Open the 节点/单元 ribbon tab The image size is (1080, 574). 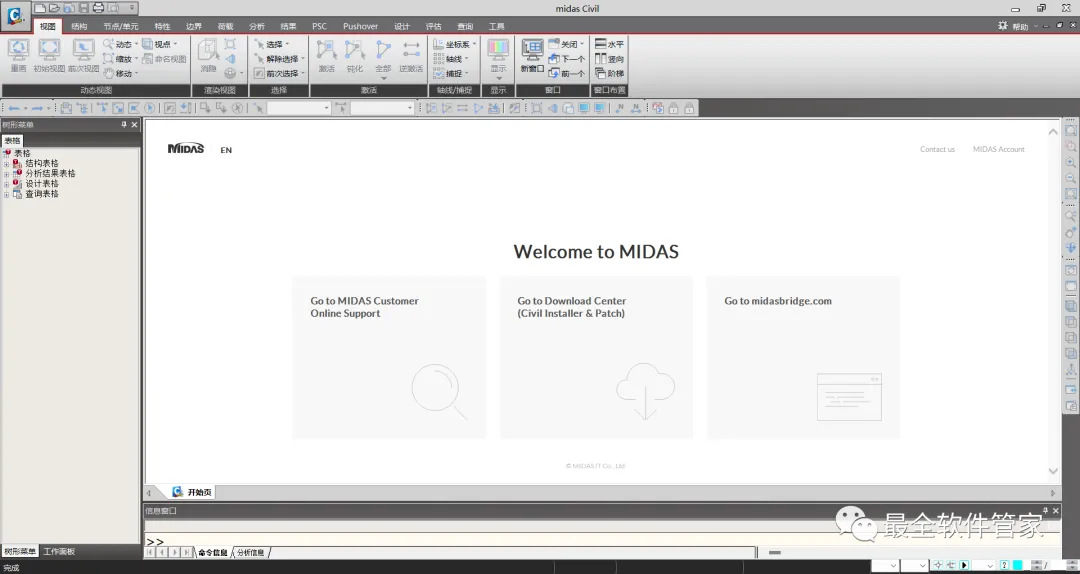tap(121, 26)
